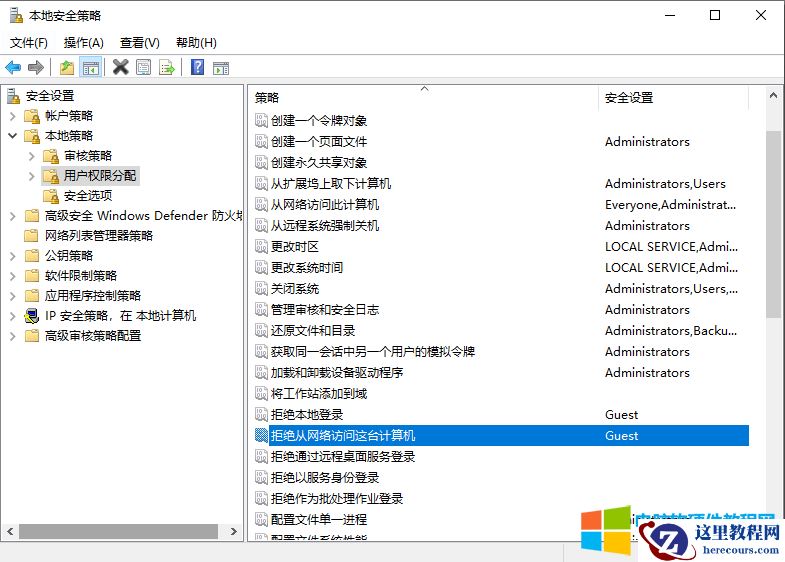785x562 pixels.
Task: Click the Forward arrow toolbar icon
Action: coord(36,67)
